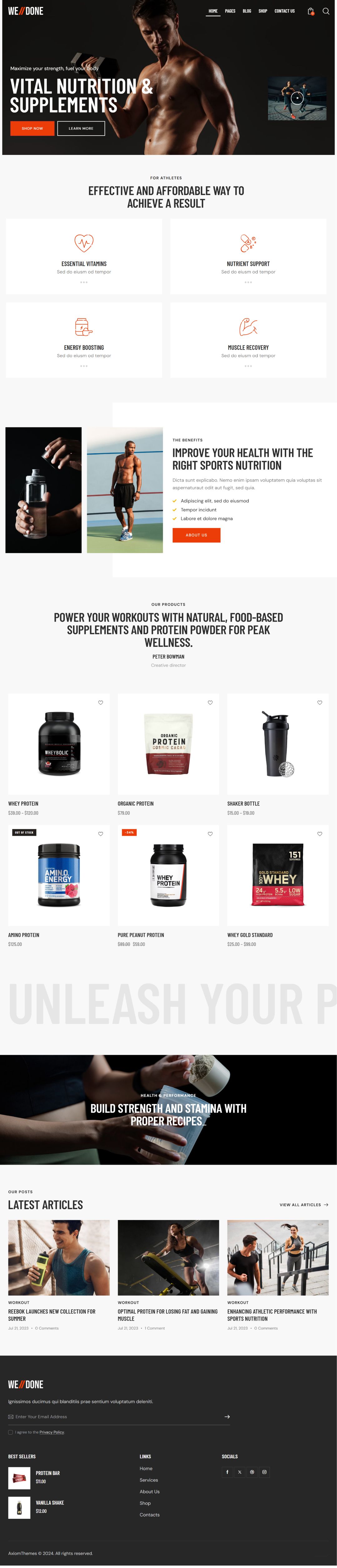The height and width of the screenshot is (1568, 337).
Task: Open the Protein Bar best seller thumbnail
Action: [19, 1478]
